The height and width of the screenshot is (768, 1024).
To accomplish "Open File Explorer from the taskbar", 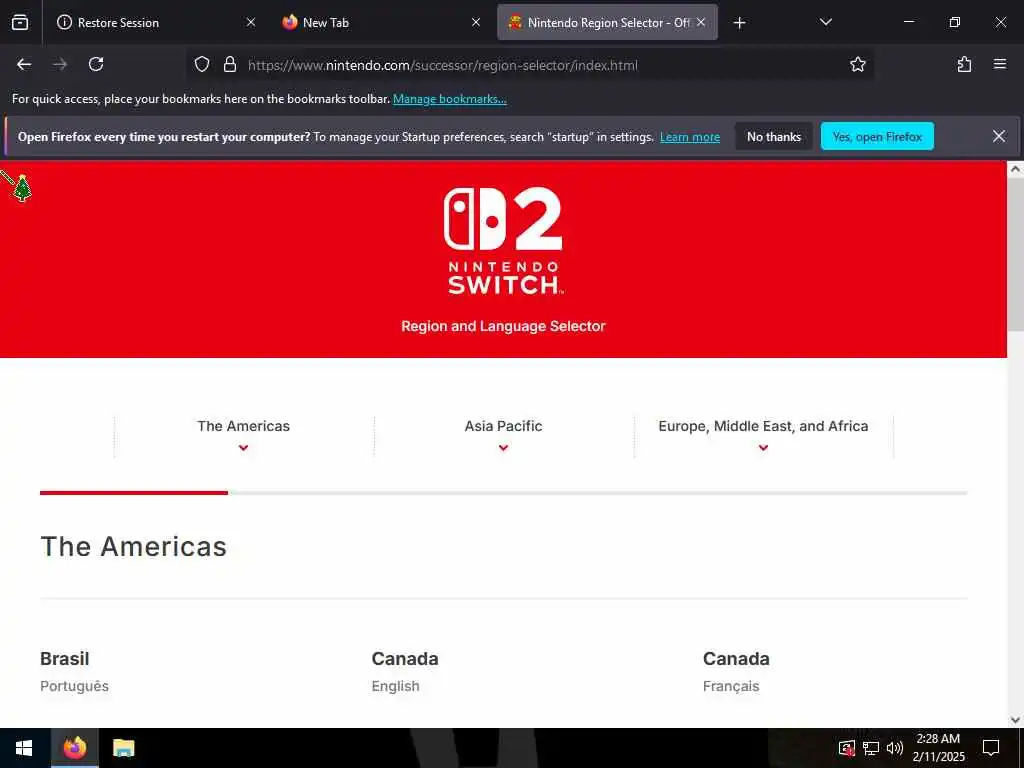I will coord(123,748).
